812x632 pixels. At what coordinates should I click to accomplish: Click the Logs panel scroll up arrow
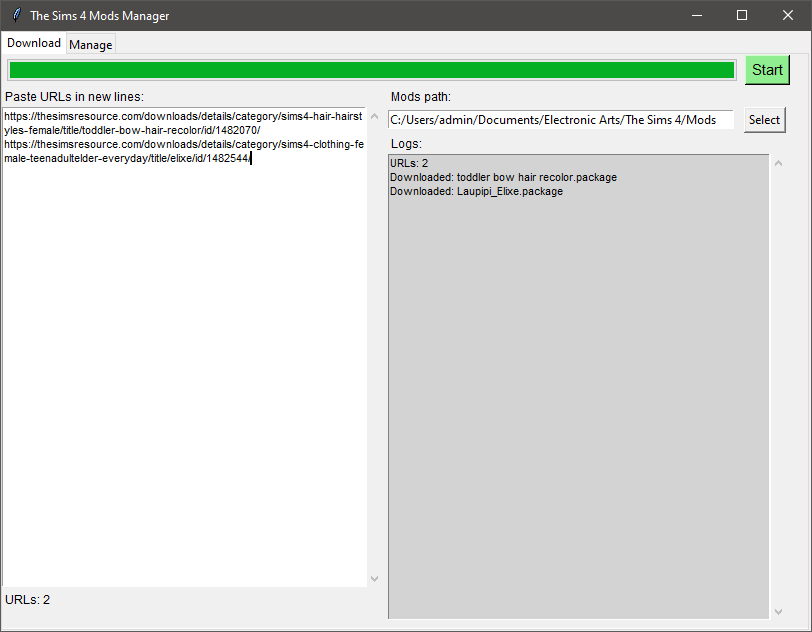click(x=778, y=163)
